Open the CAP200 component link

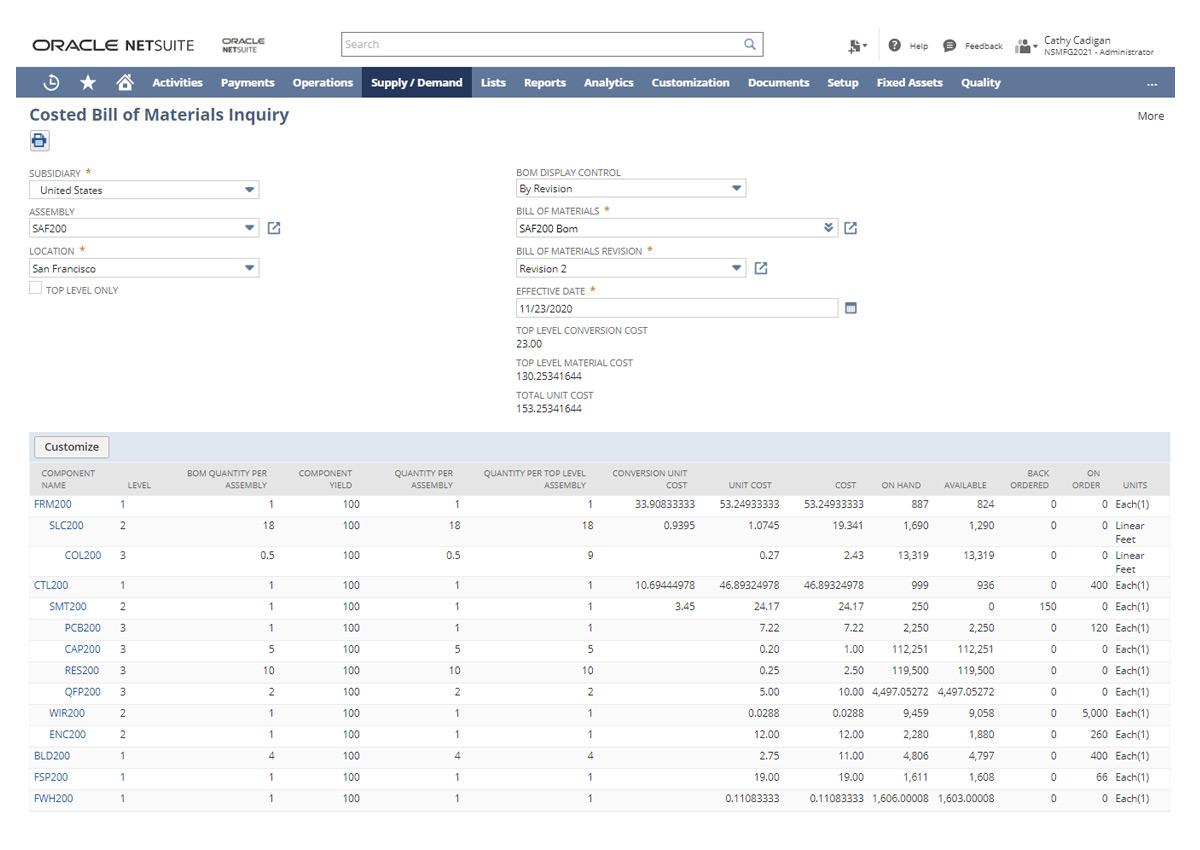click(x=82, y=649)
